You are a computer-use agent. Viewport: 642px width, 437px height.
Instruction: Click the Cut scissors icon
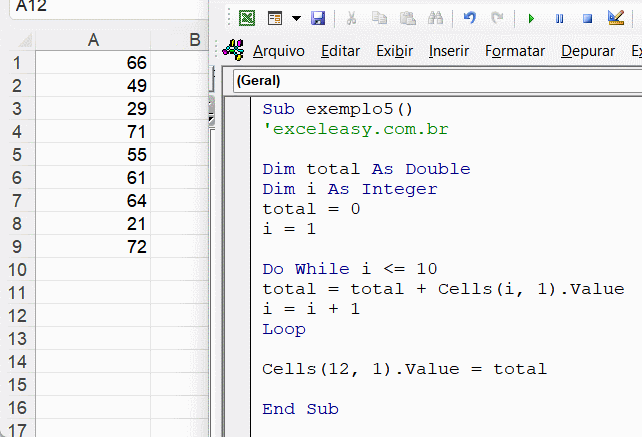351,18
